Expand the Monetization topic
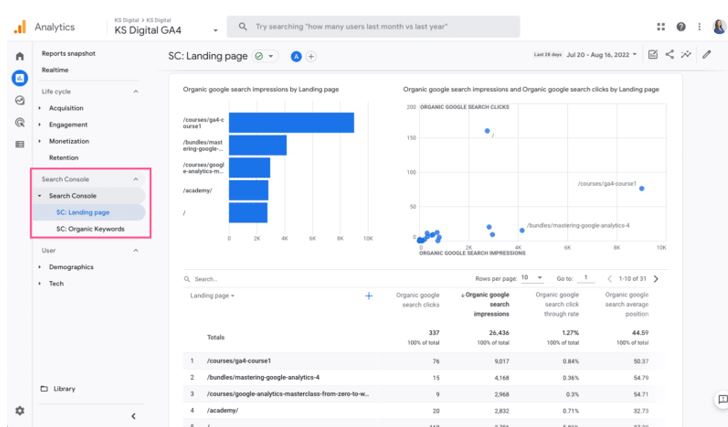Screen dimensions: 728x427 39,141
